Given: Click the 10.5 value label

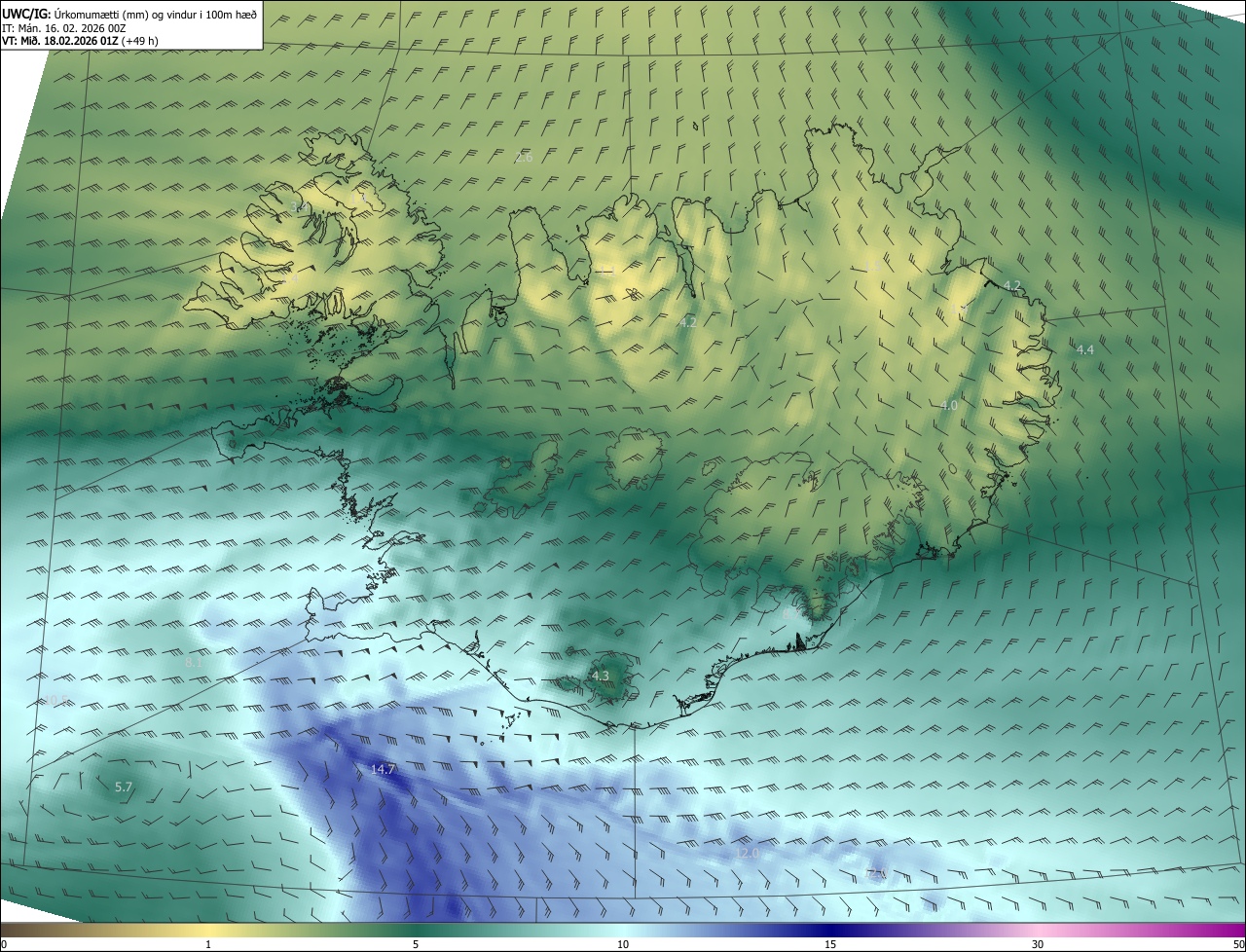Looking at the screenshot, I should 56,700.
